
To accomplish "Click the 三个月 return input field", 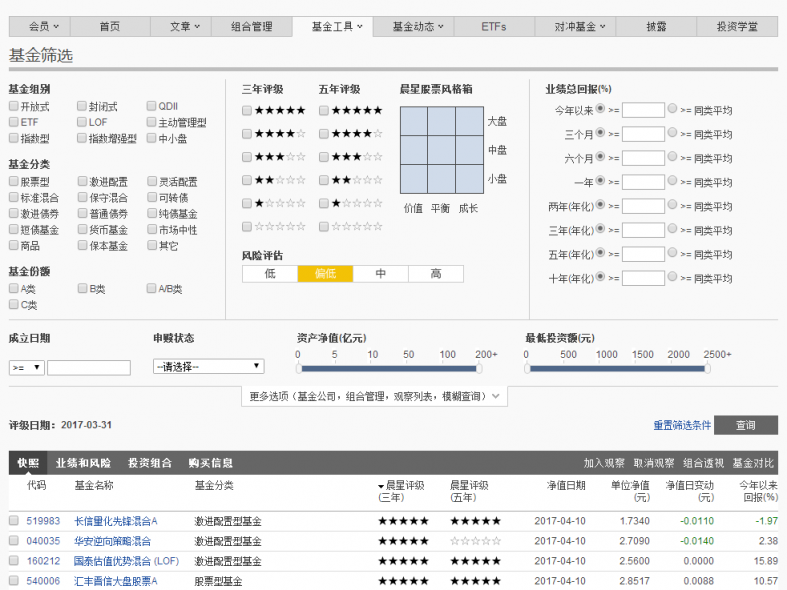I will click(643, 134).
